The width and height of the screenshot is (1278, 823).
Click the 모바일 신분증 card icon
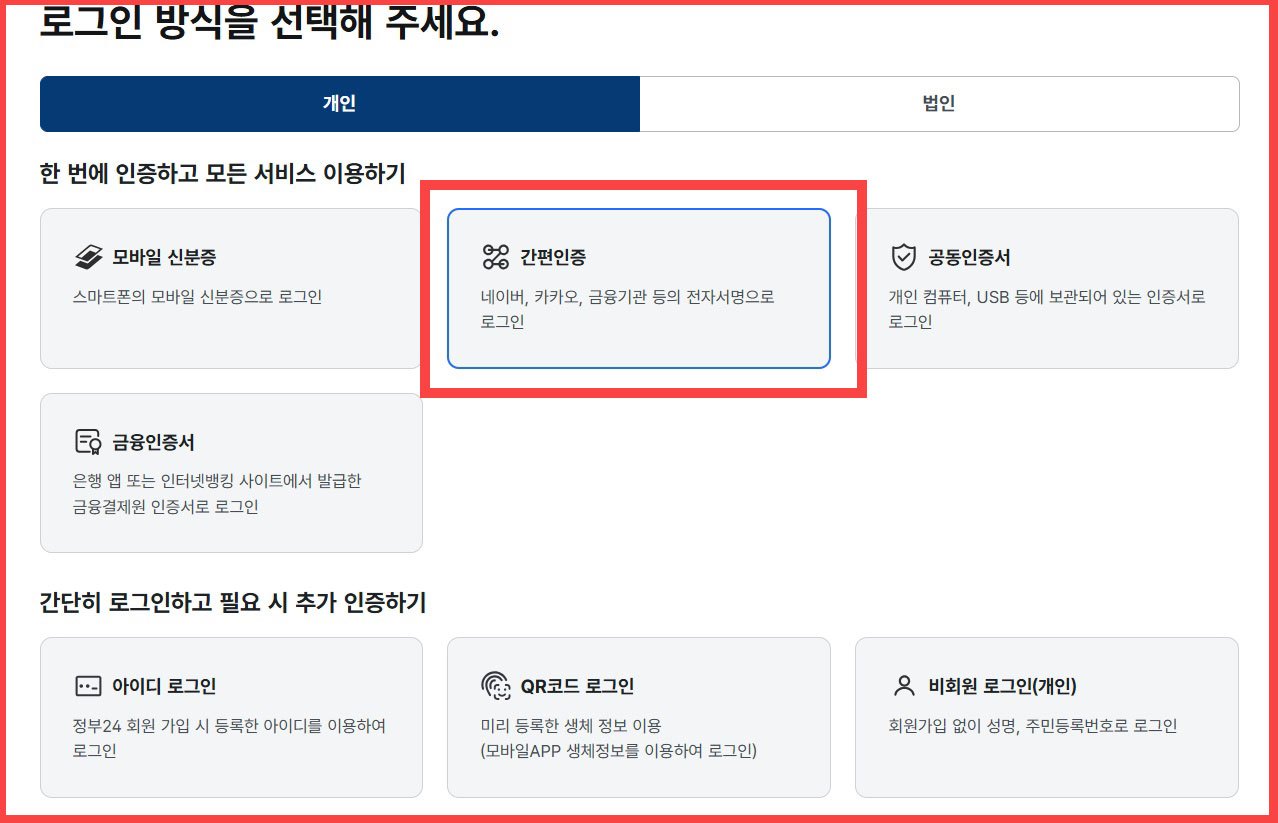(85, 258)
